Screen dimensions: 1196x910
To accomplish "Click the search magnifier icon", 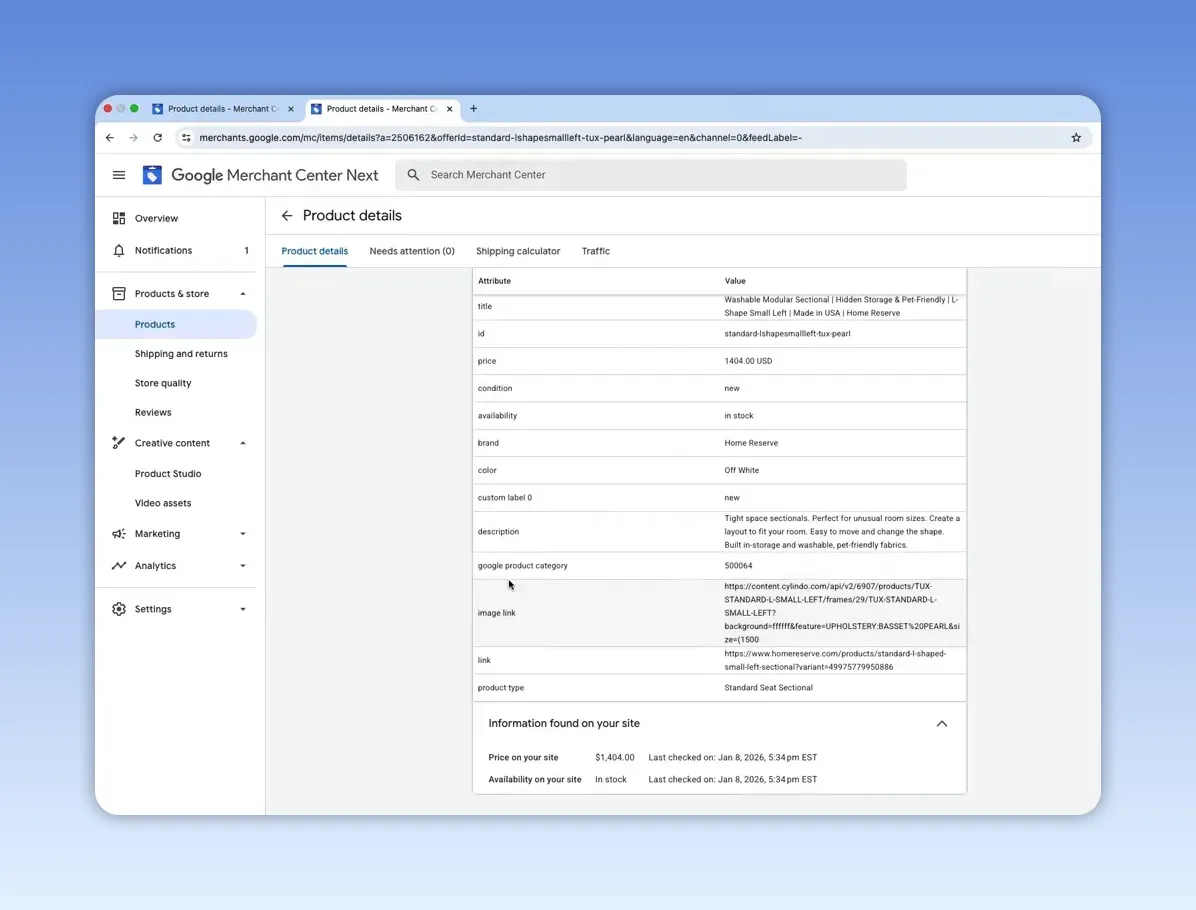I will 413,175.
